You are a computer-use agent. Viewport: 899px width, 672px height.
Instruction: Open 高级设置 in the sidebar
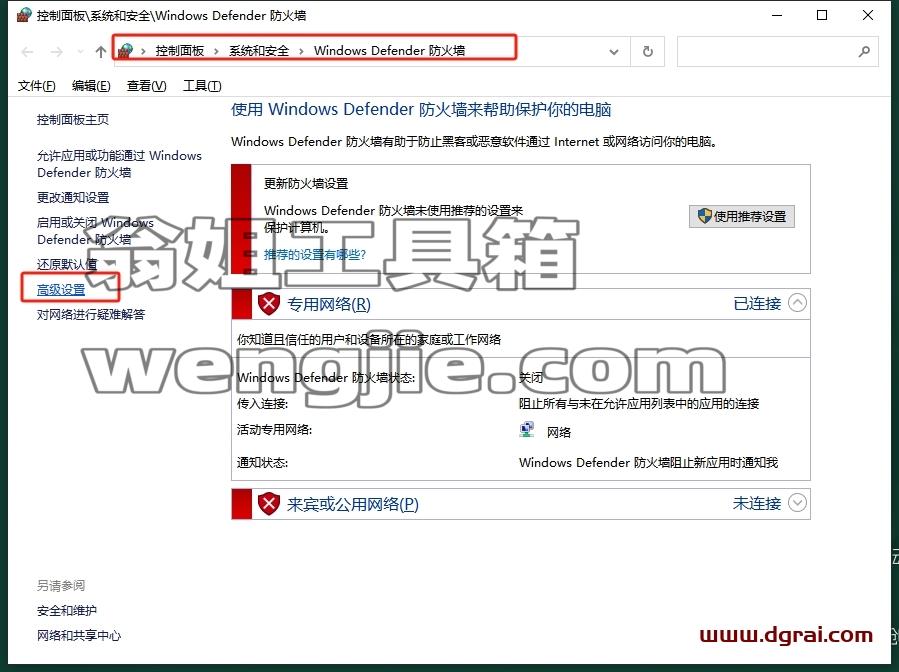tap(61, 290)
